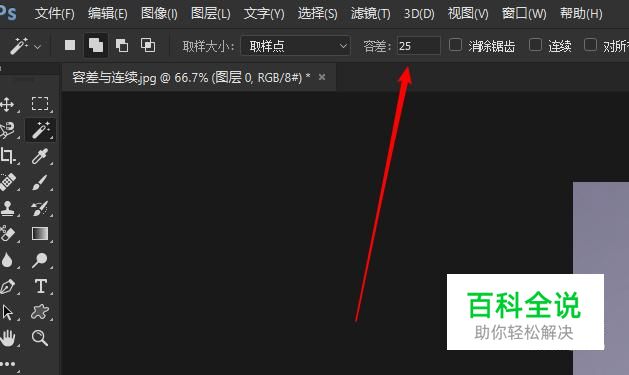The width and height of the screenshot is (629, 375).
Task: Close the 容差与连续.jpg document tab
Action: (x=322, y=77)
